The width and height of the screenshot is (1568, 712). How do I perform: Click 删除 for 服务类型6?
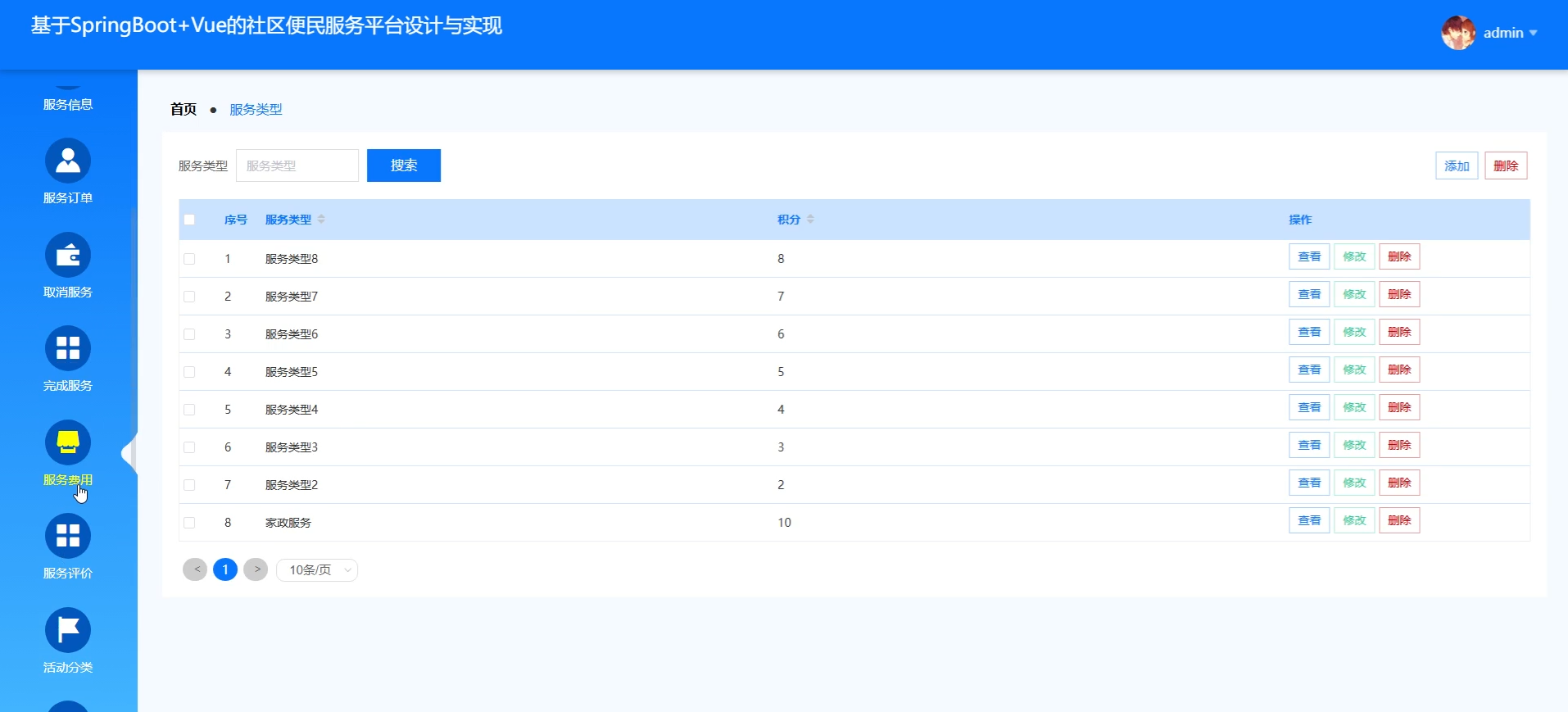tap(1399, 332)
